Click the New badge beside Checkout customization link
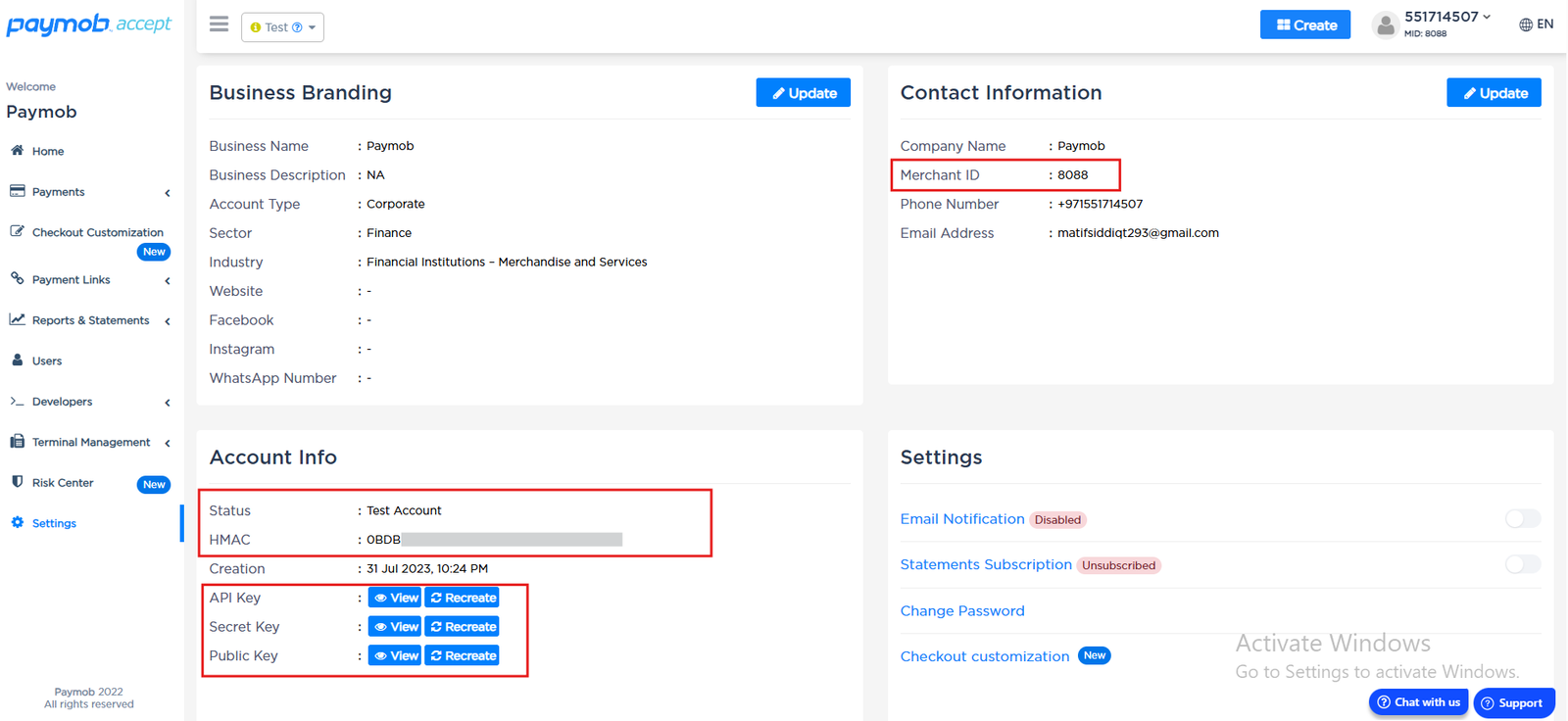1568x721 pixels. coord(1095,655)
